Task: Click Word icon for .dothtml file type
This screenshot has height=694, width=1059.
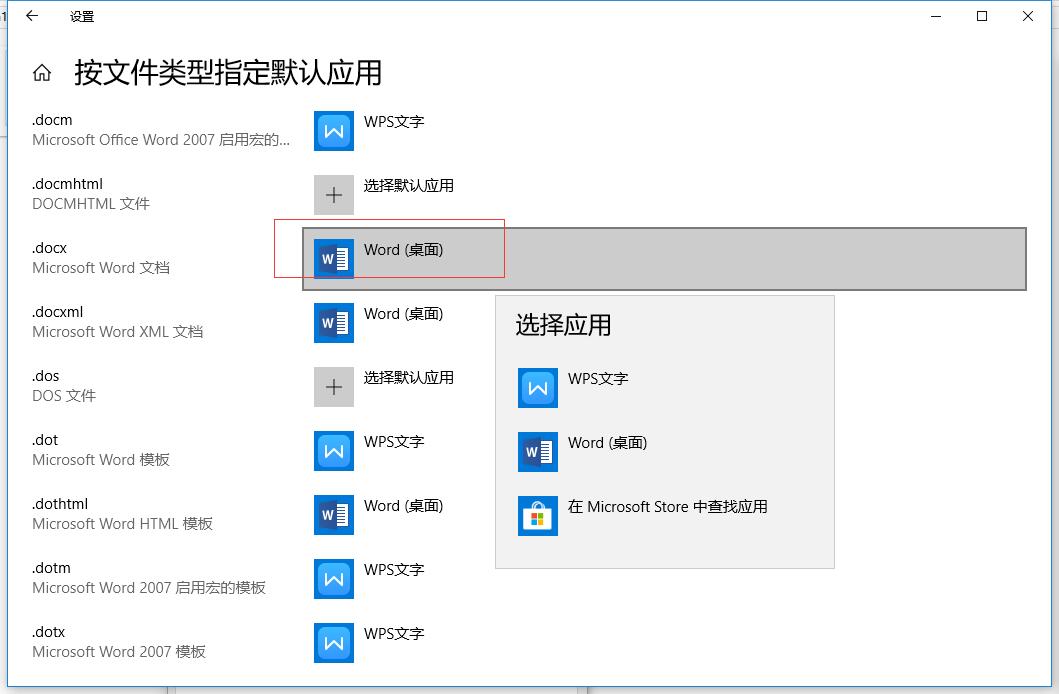Action: (334, 515)
